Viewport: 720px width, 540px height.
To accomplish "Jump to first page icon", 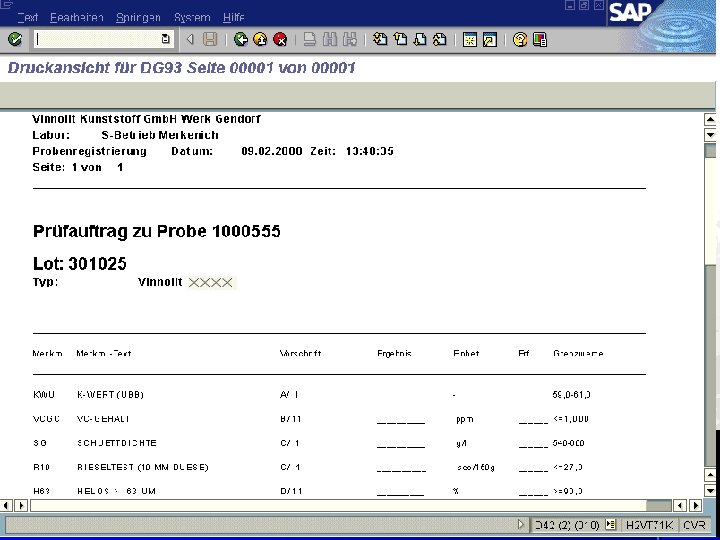I will coord(380,39).
